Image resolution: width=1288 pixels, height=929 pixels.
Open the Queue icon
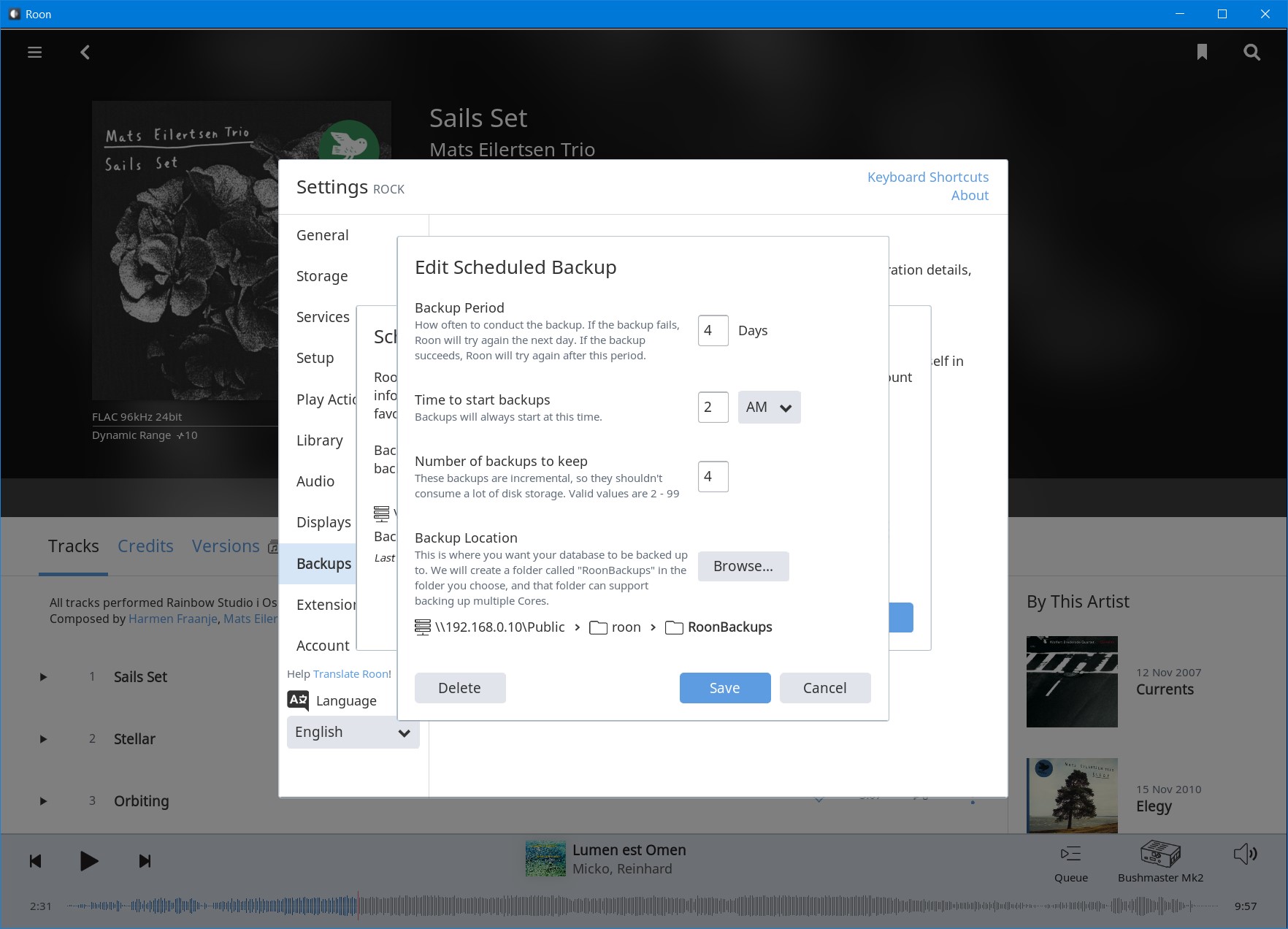point(1070,855)
